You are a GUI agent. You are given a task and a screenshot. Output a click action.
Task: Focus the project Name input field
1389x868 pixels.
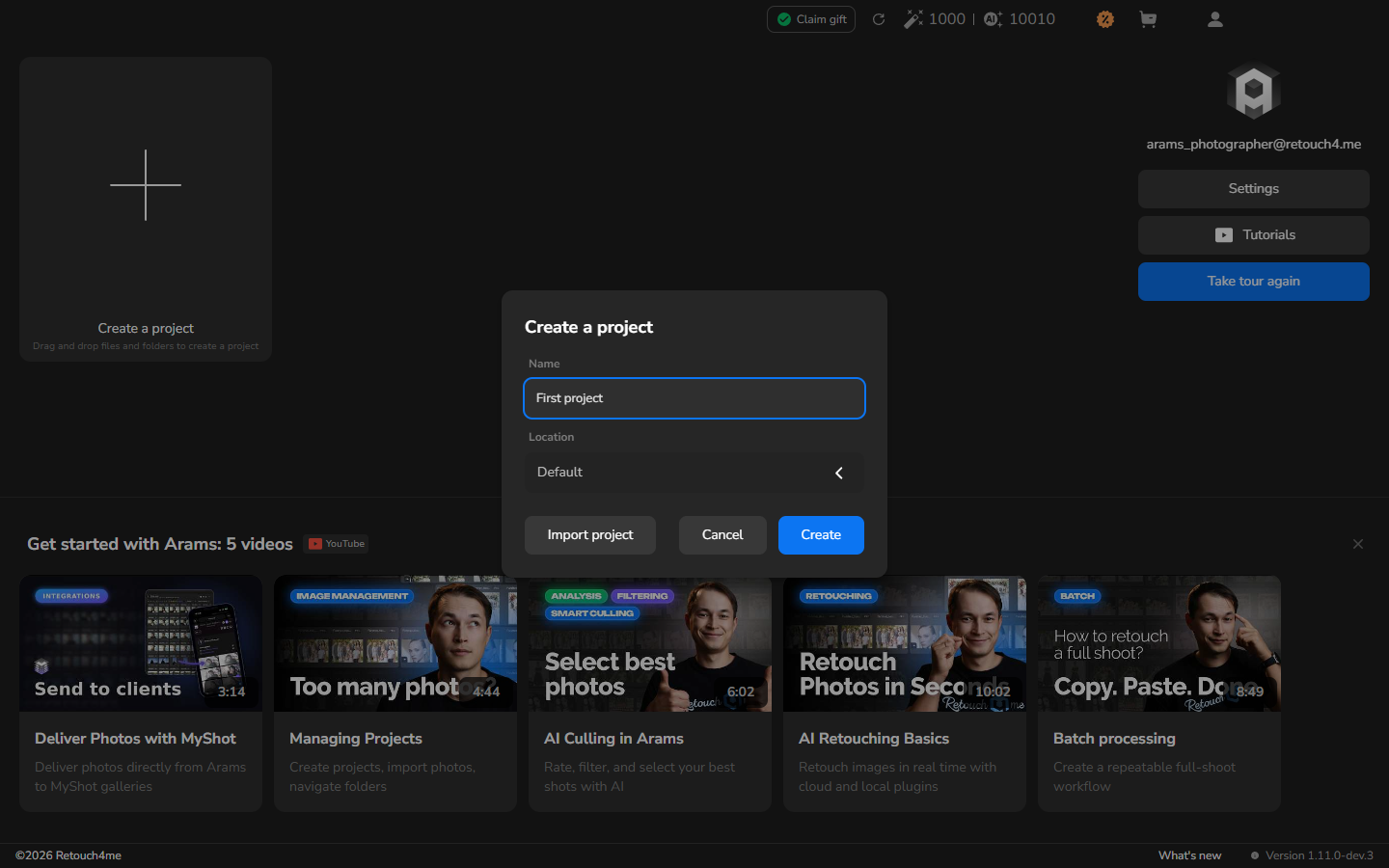[x=694, y=398]
